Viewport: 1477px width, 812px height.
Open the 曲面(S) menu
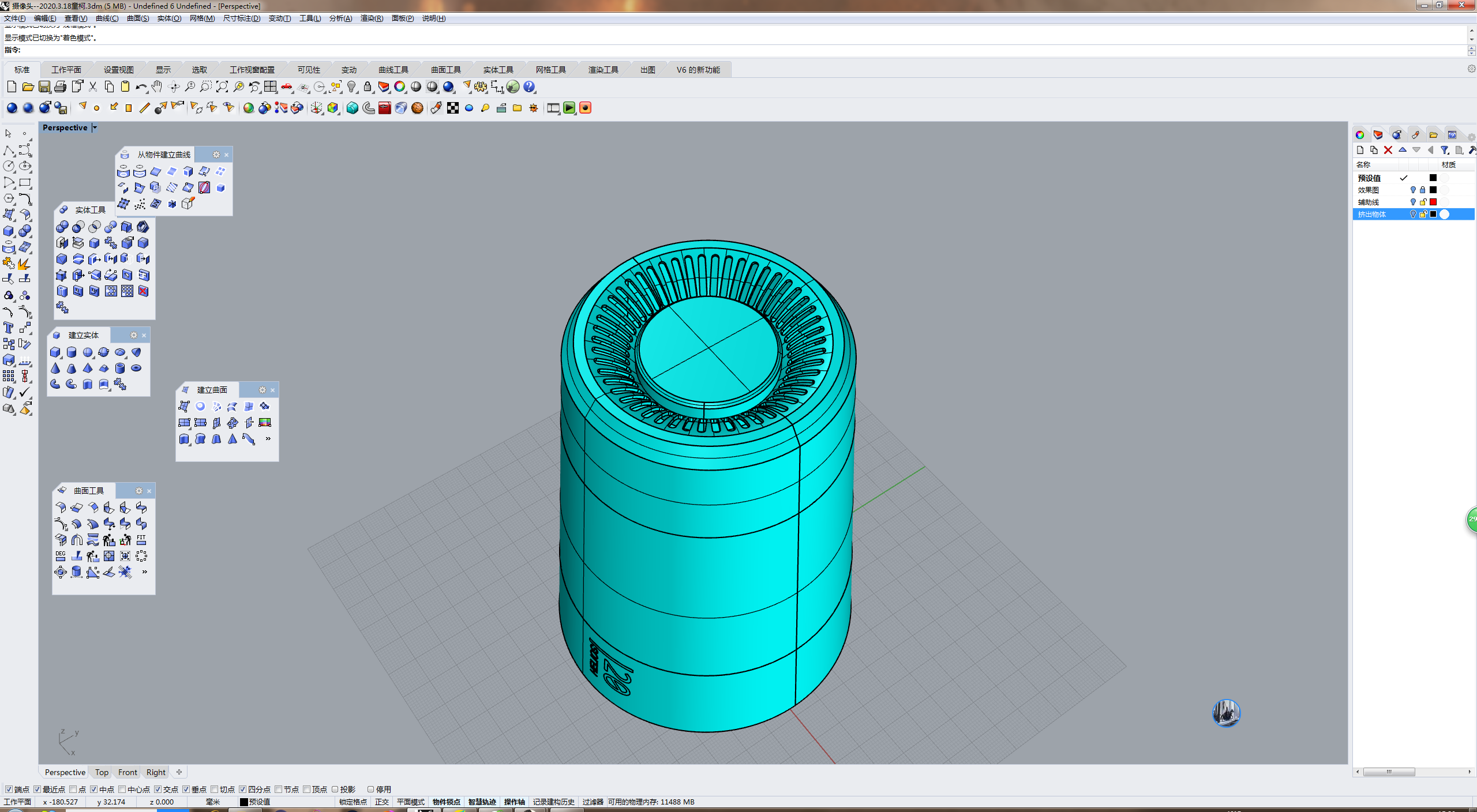138,18
